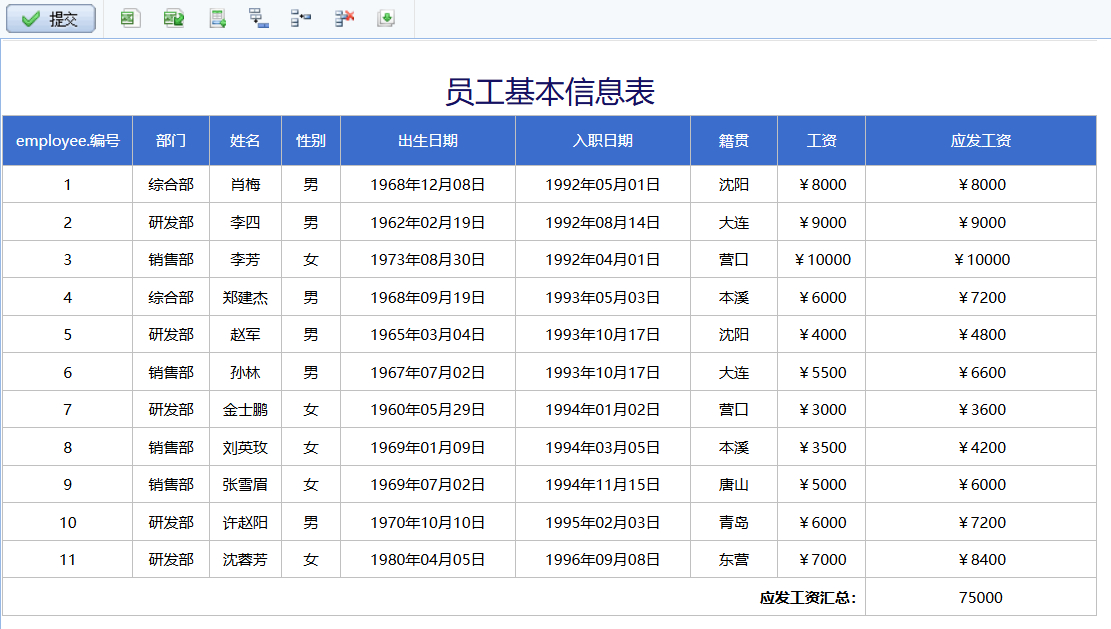Click the 入职日期 column header
This screenshot has height=629, width=1111.
pos(603,141)
